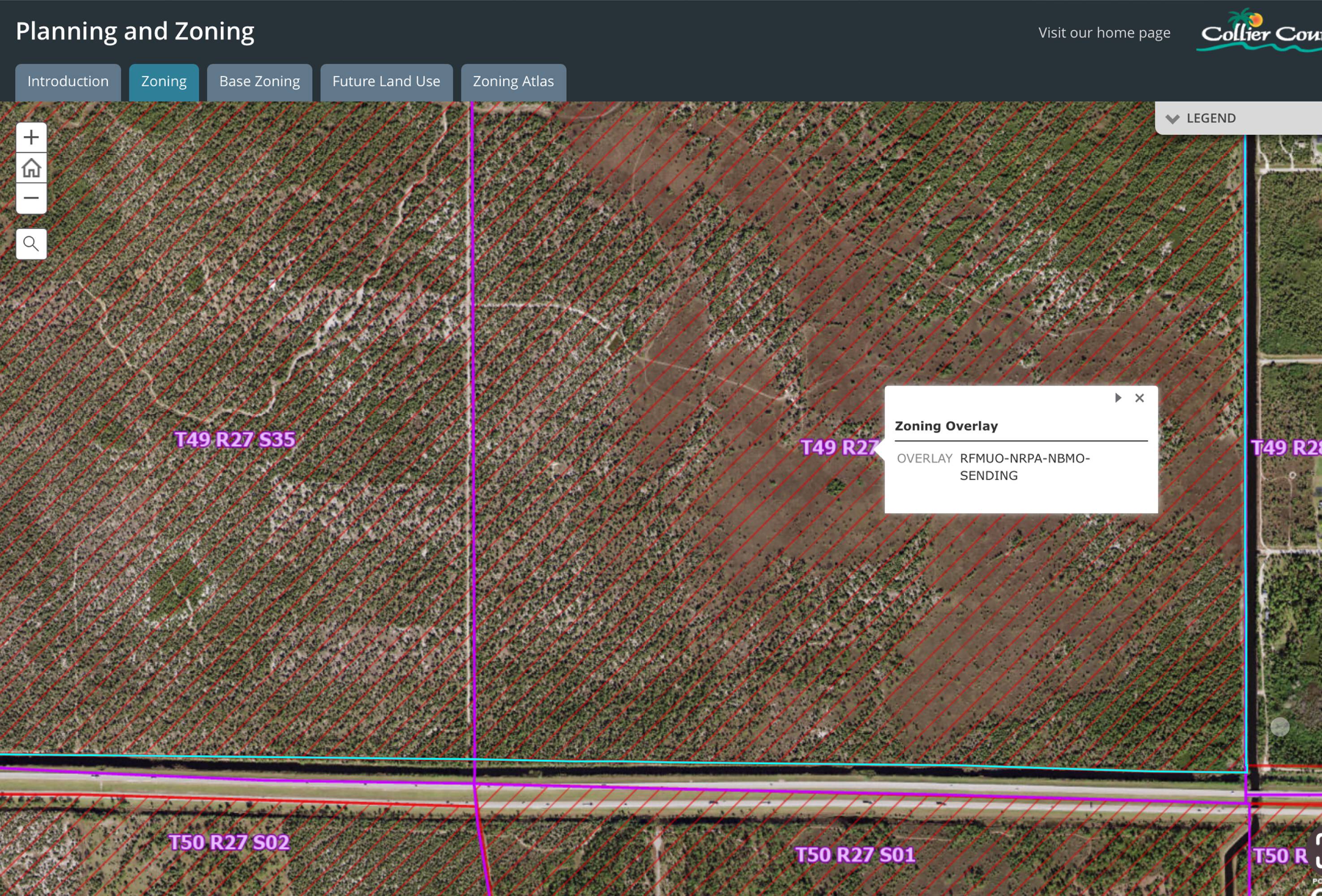Close the Zoning Overlay popup
The image size is (1322, 896).
(x=1139, y=398)
